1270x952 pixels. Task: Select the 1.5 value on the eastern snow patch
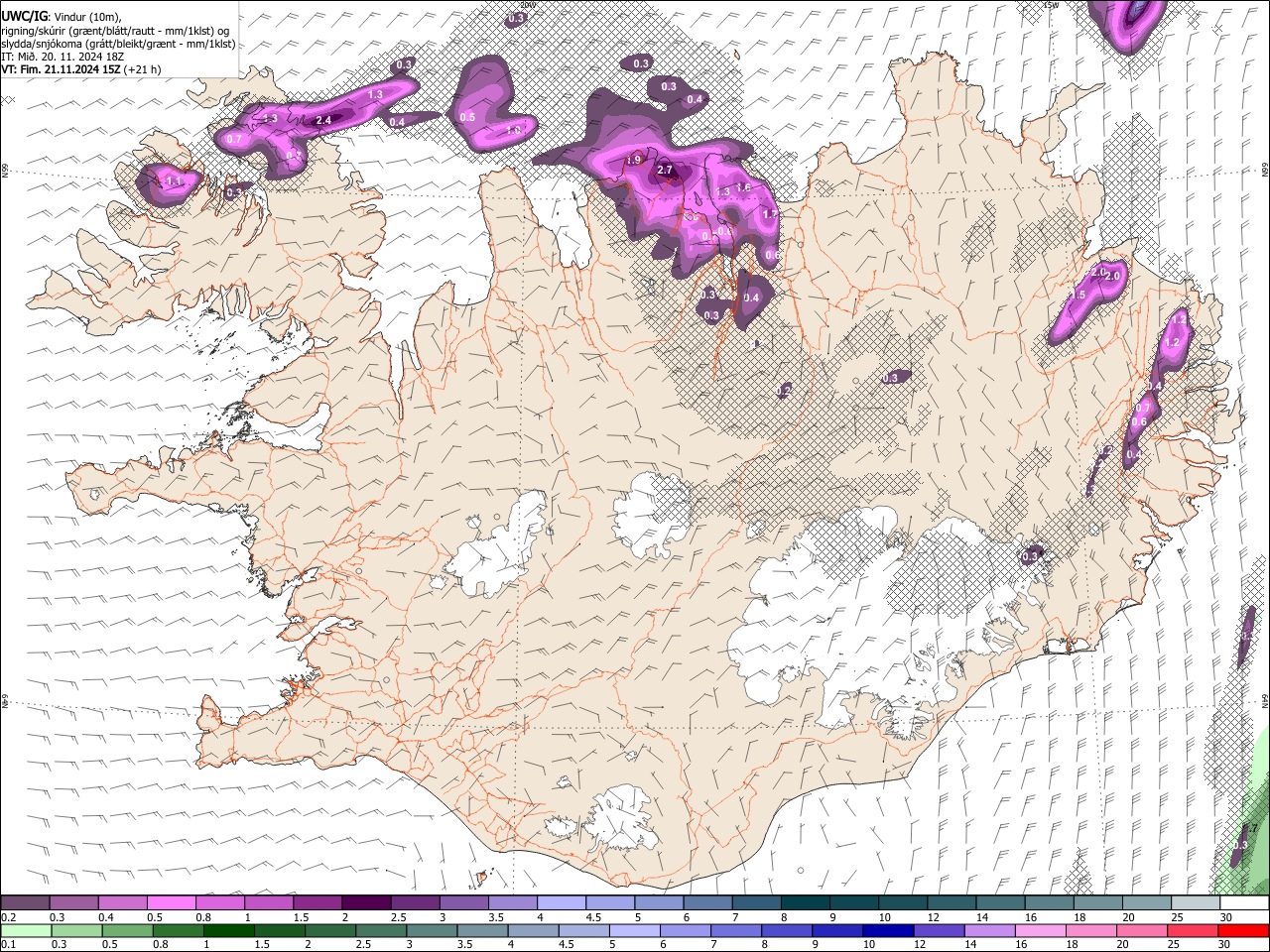coord(1079,296)
